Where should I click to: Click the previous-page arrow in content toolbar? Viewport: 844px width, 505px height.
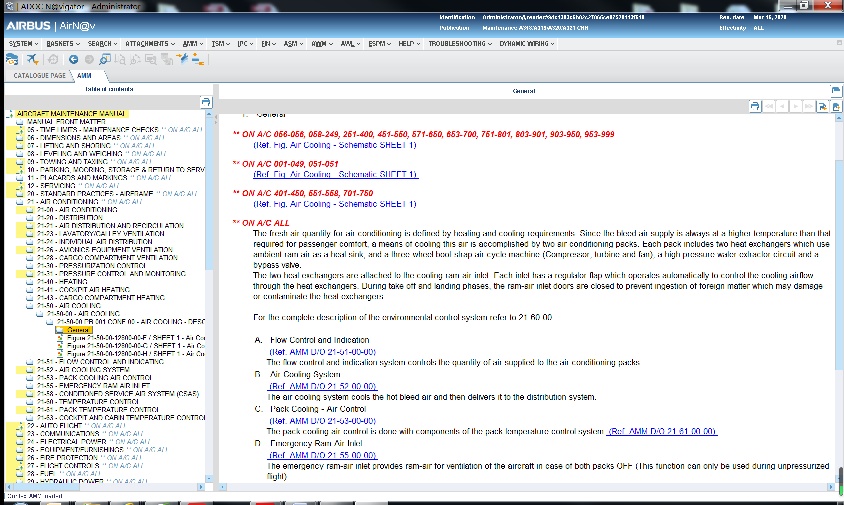(782, 107)
